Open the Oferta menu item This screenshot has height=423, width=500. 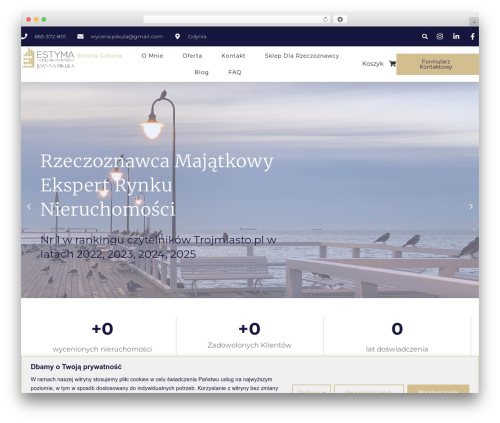coord(192,56)
